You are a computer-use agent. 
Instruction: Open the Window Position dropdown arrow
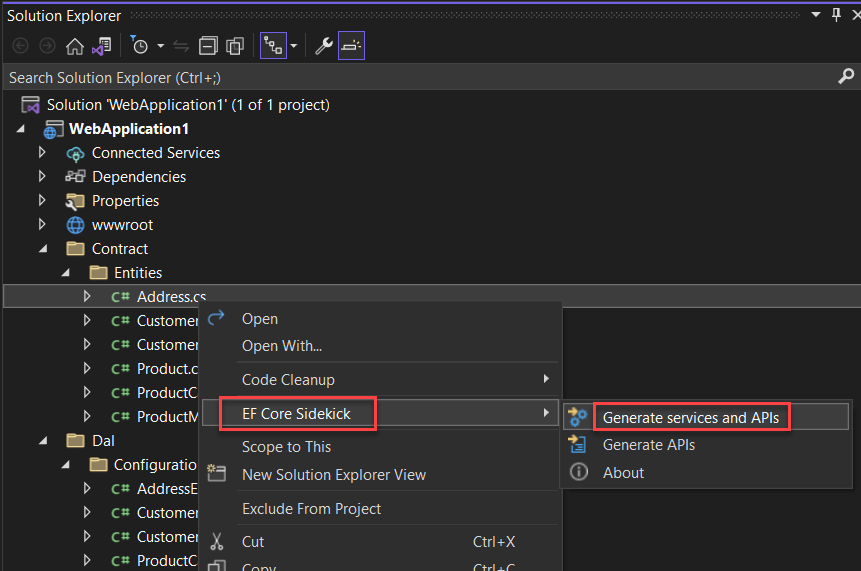[816, 15]
